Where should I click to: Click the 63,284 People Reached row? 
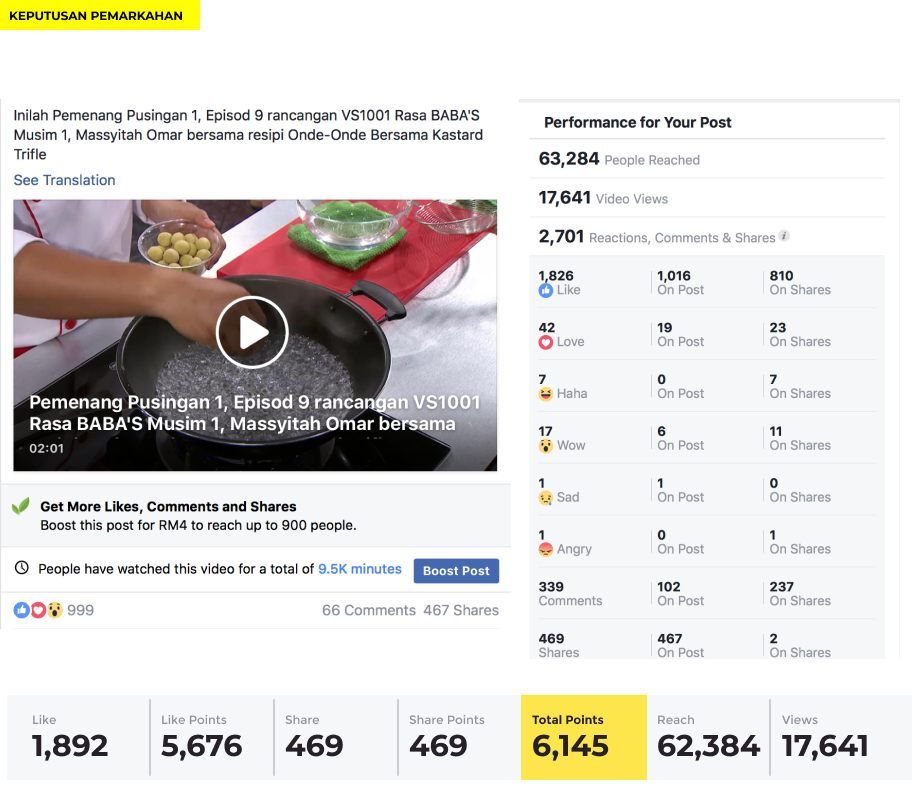pyautogui.click(x=706, y=159)
